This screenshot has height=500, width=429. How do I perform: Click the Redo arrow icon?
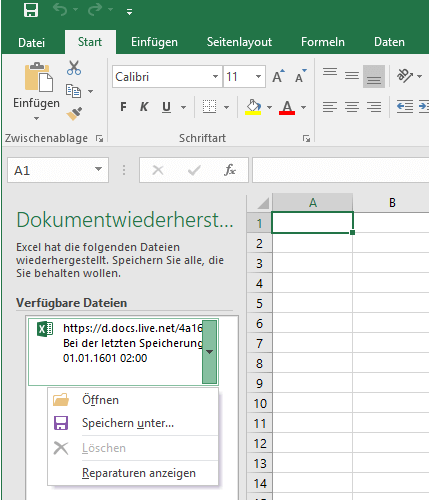click(95, 10)
